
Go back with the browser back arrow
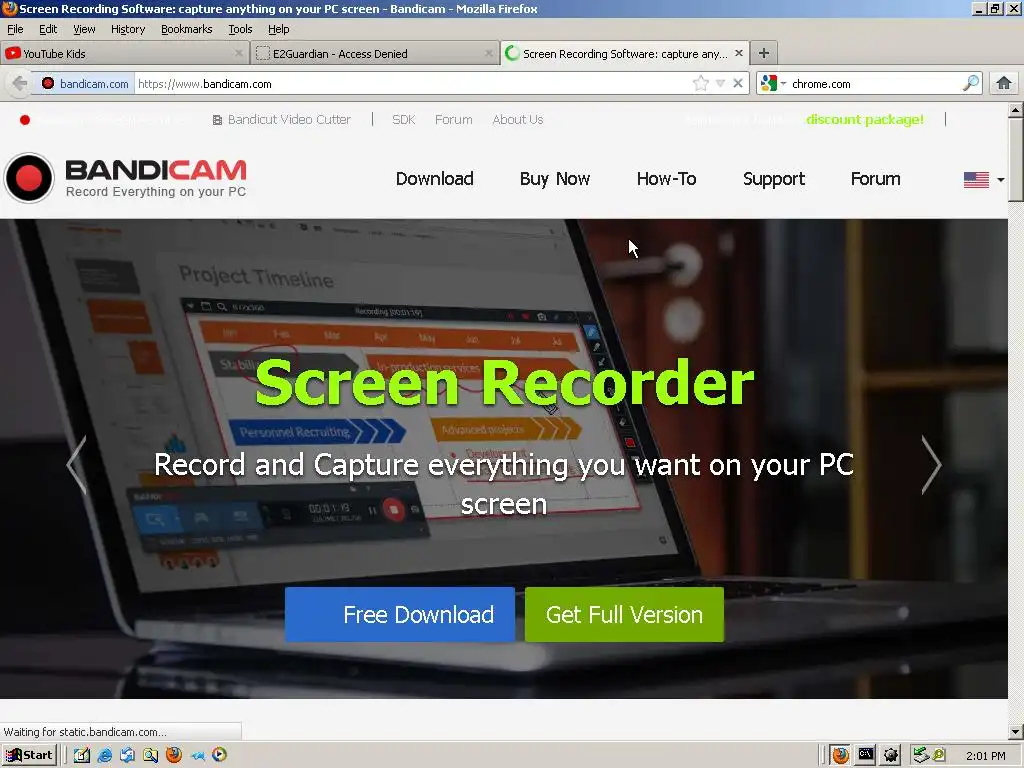[20, 84]
